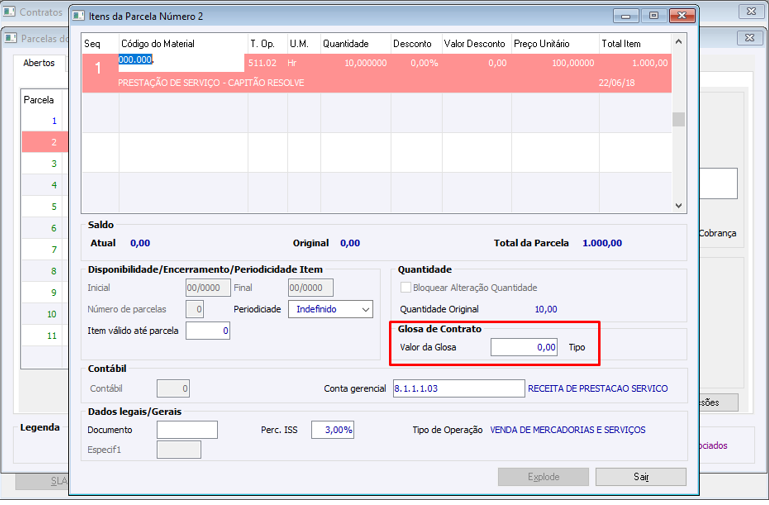This screenshot has height=505, width=769.
Task: Minimize the Itens da Parcela window
Action: [625, 16]
